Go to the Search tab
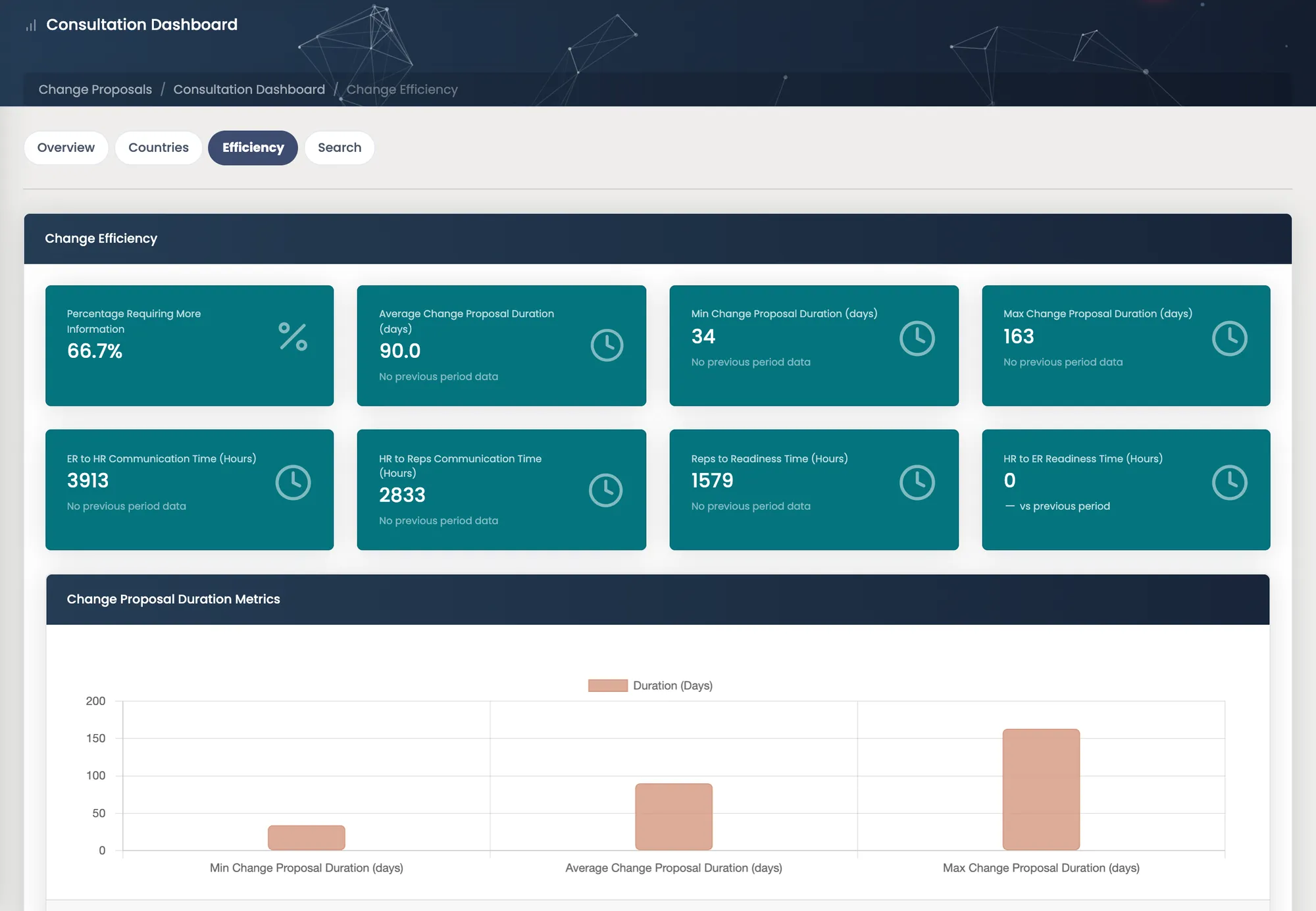The image size is (1316, 911). tap(340, 147)
